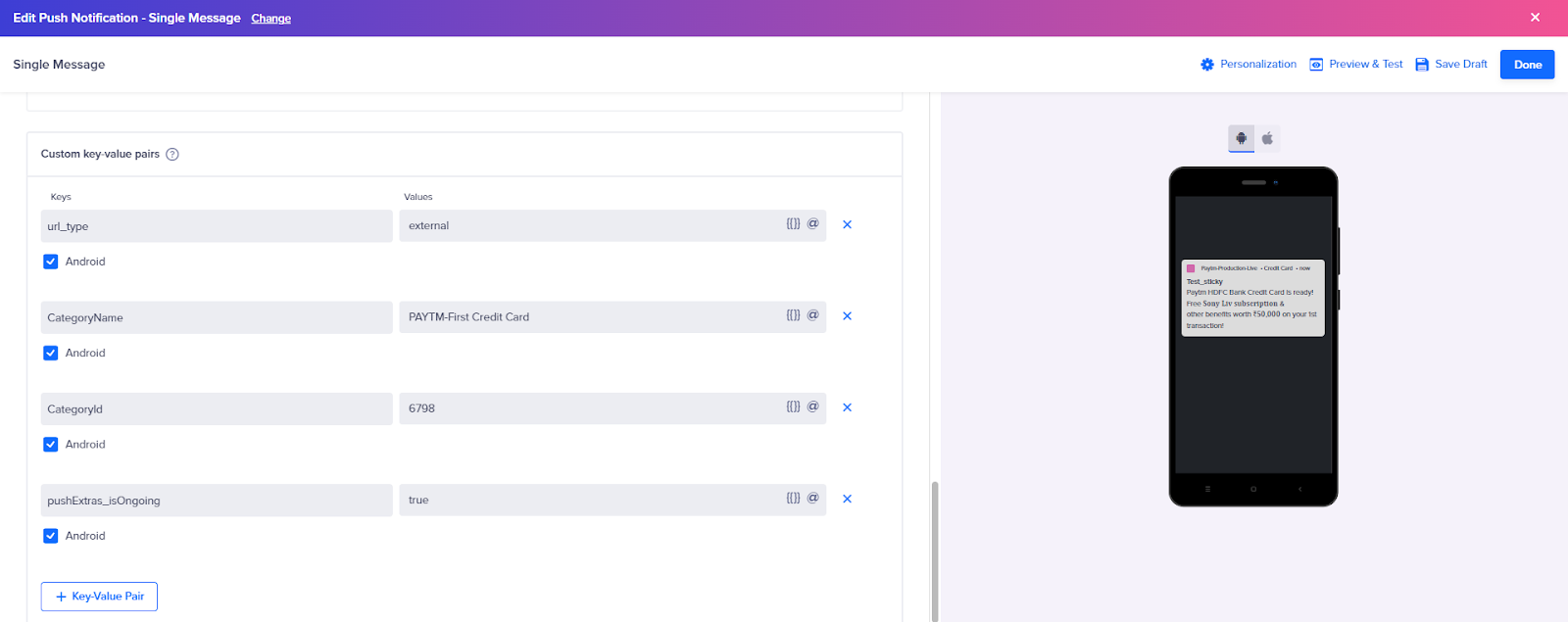The width and height of the screenshot is (1568, 622).
Task: Click the Test_sticky notification preview card
Action: pos(1253,298)
